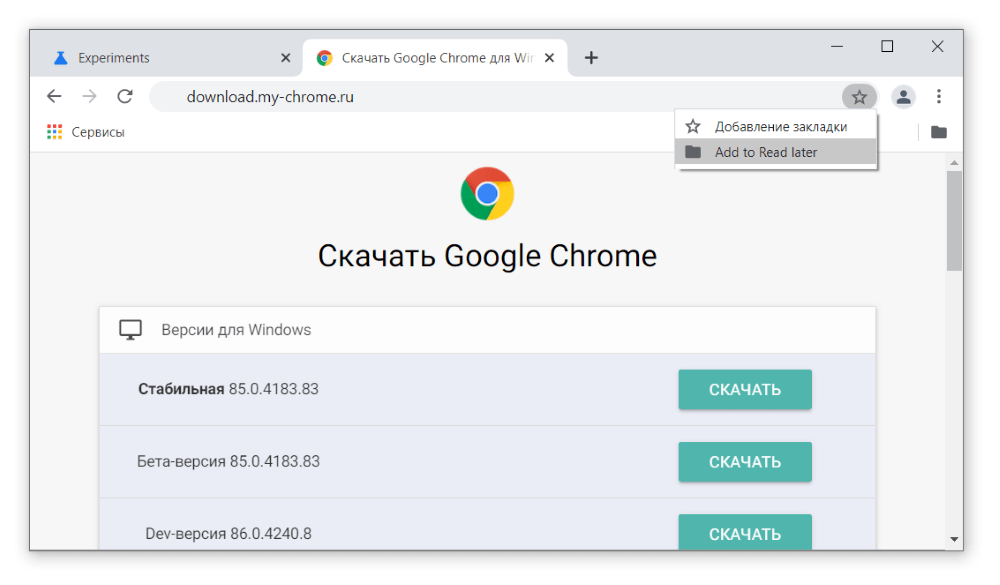Click the monitor icon beside Версии для Windows

[130, 330]
